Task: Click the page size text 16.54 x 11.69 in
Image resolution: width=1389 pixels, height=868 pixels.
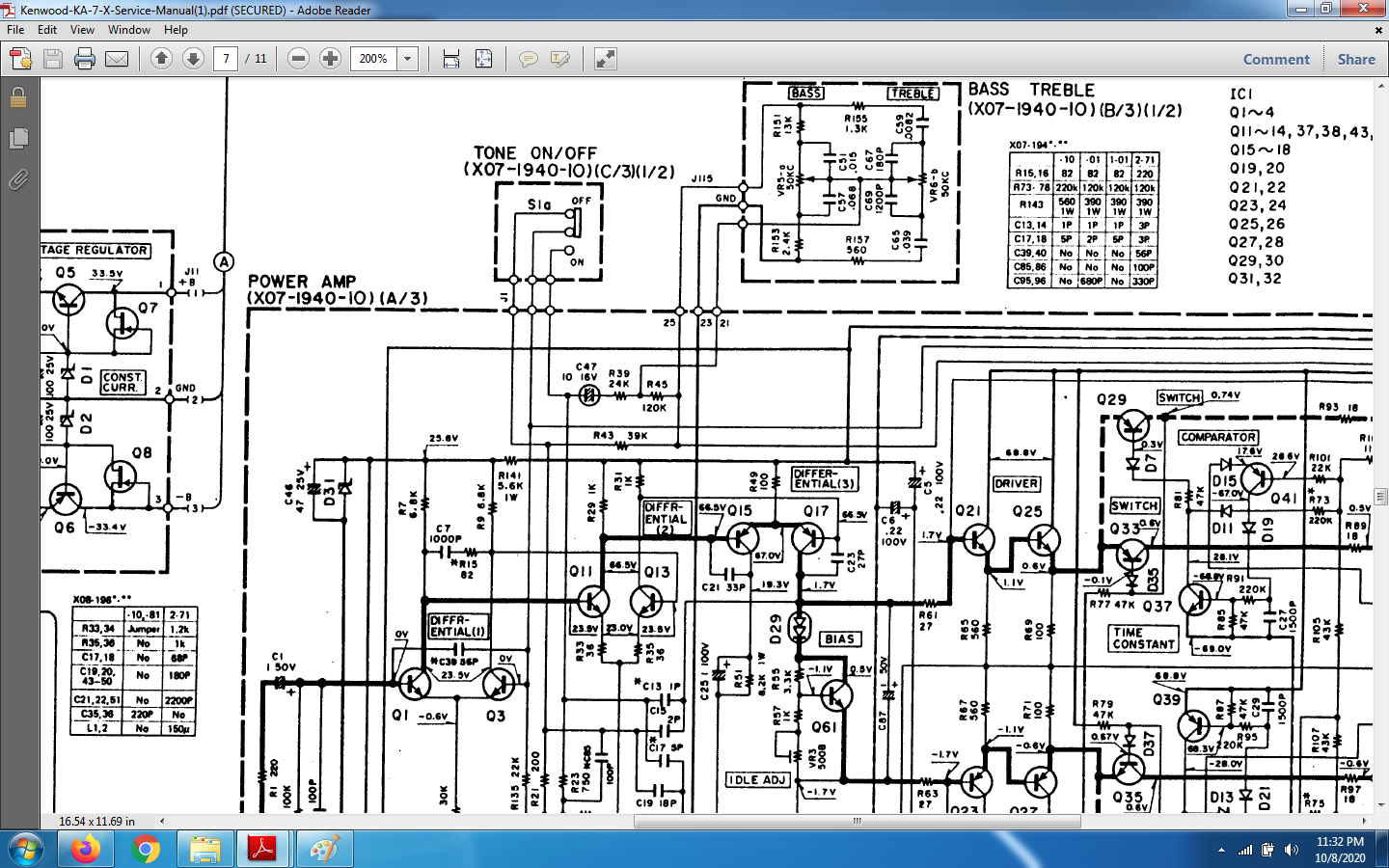Action: point(96,822)
